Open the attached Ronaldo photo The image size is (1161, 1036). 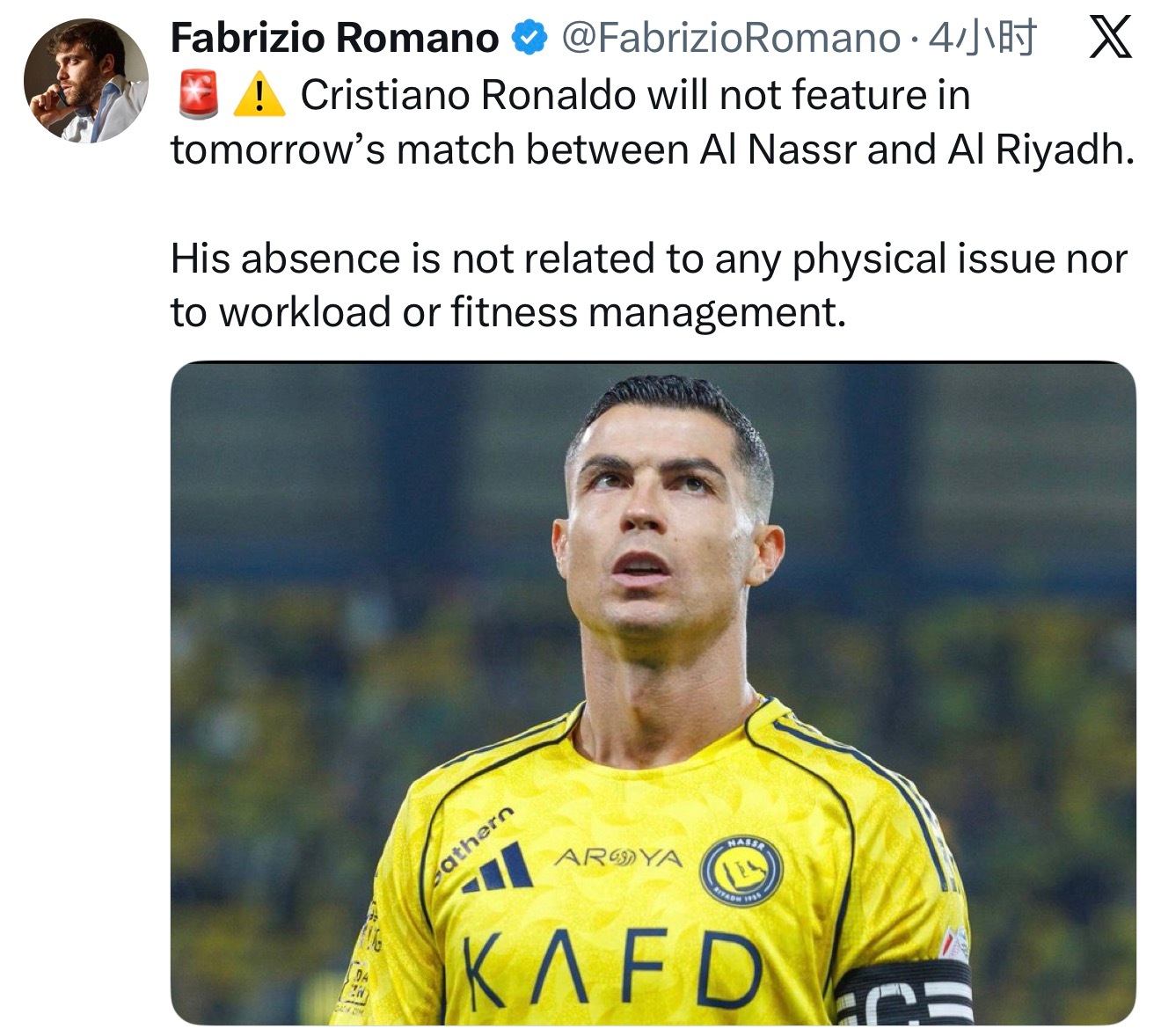click(x=653, y=693)
